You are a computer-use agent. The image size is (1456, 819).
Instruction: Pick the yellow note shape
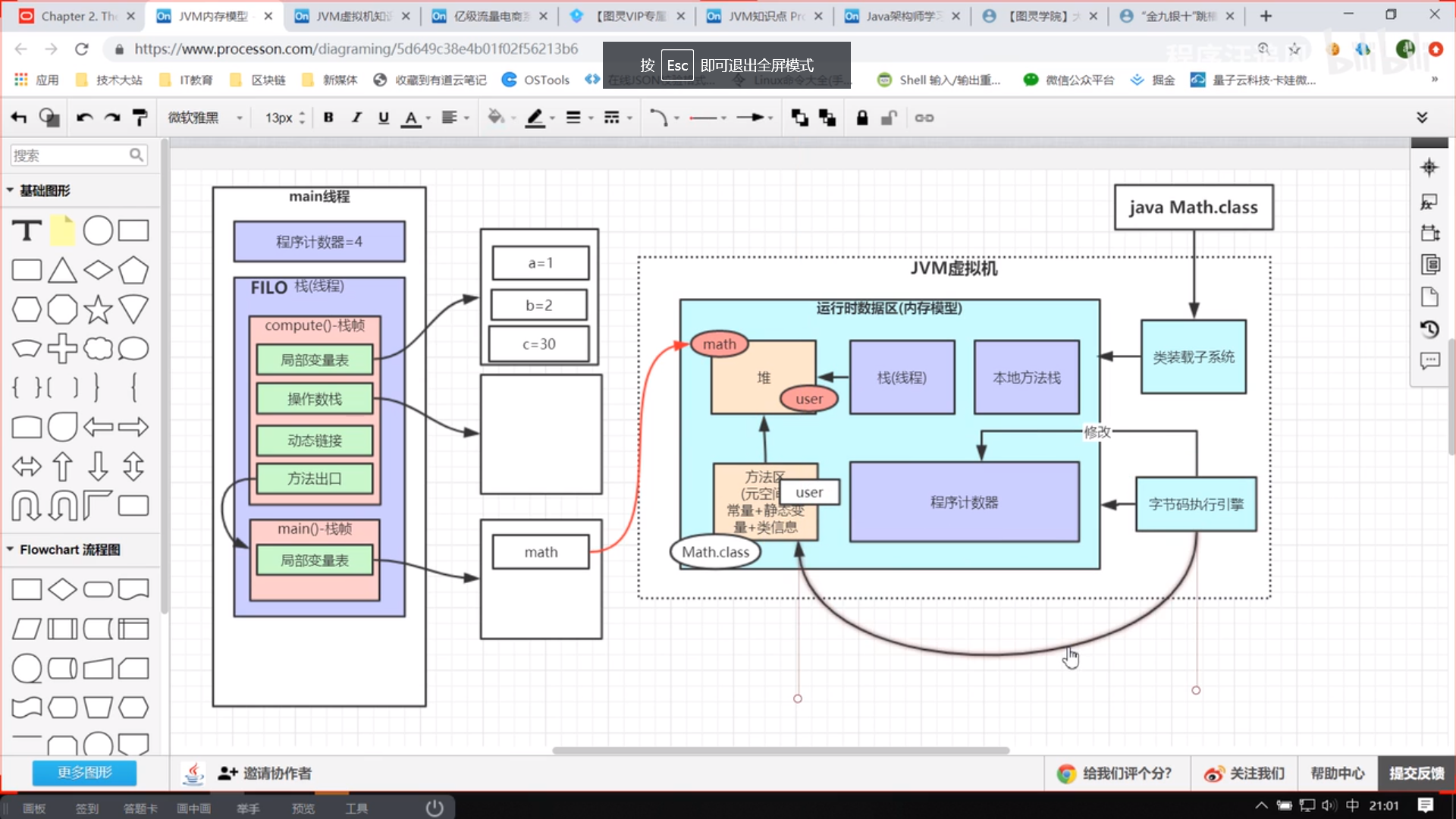pyautogui.click(x=62, y=231)
